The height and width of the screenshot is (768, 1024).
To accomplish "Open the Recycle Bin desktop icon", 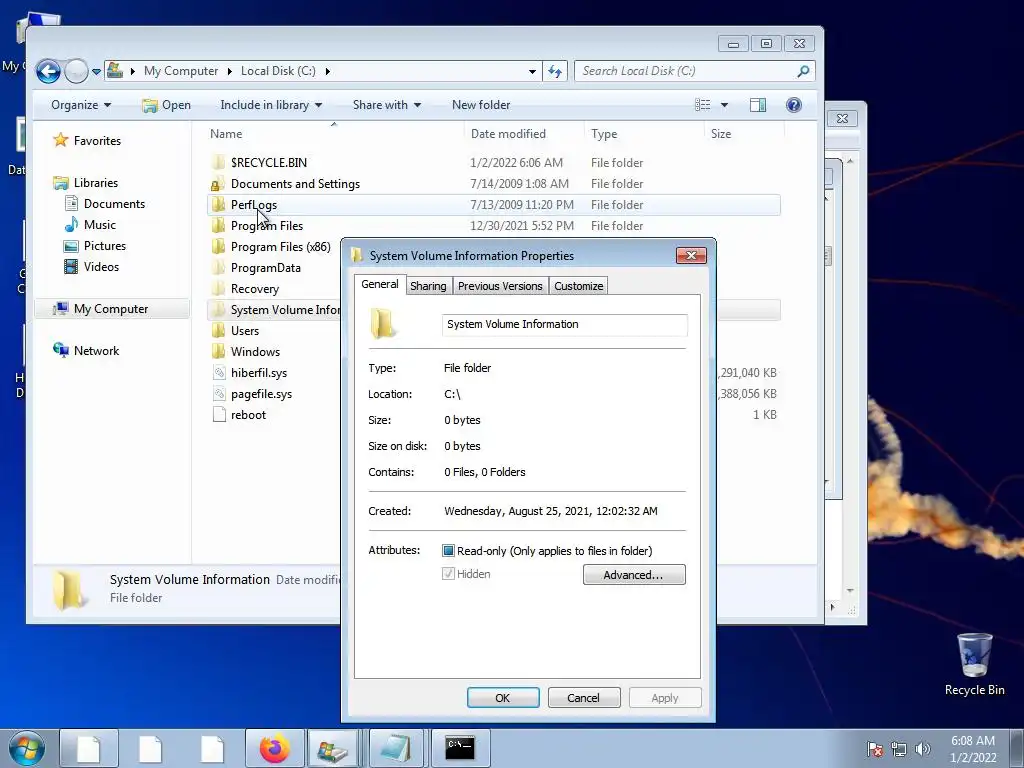I will 974,664.
